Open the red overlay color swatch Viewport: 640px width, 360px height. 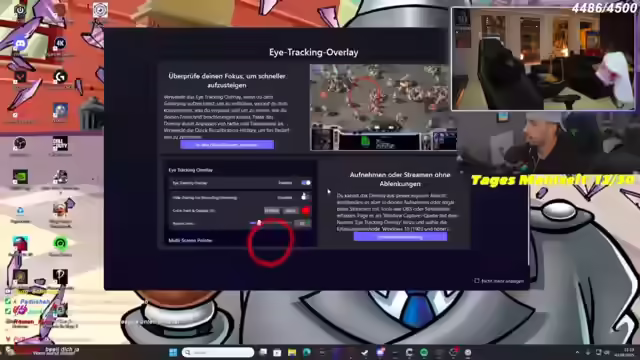pyautogui.click(x=306, y=211)
